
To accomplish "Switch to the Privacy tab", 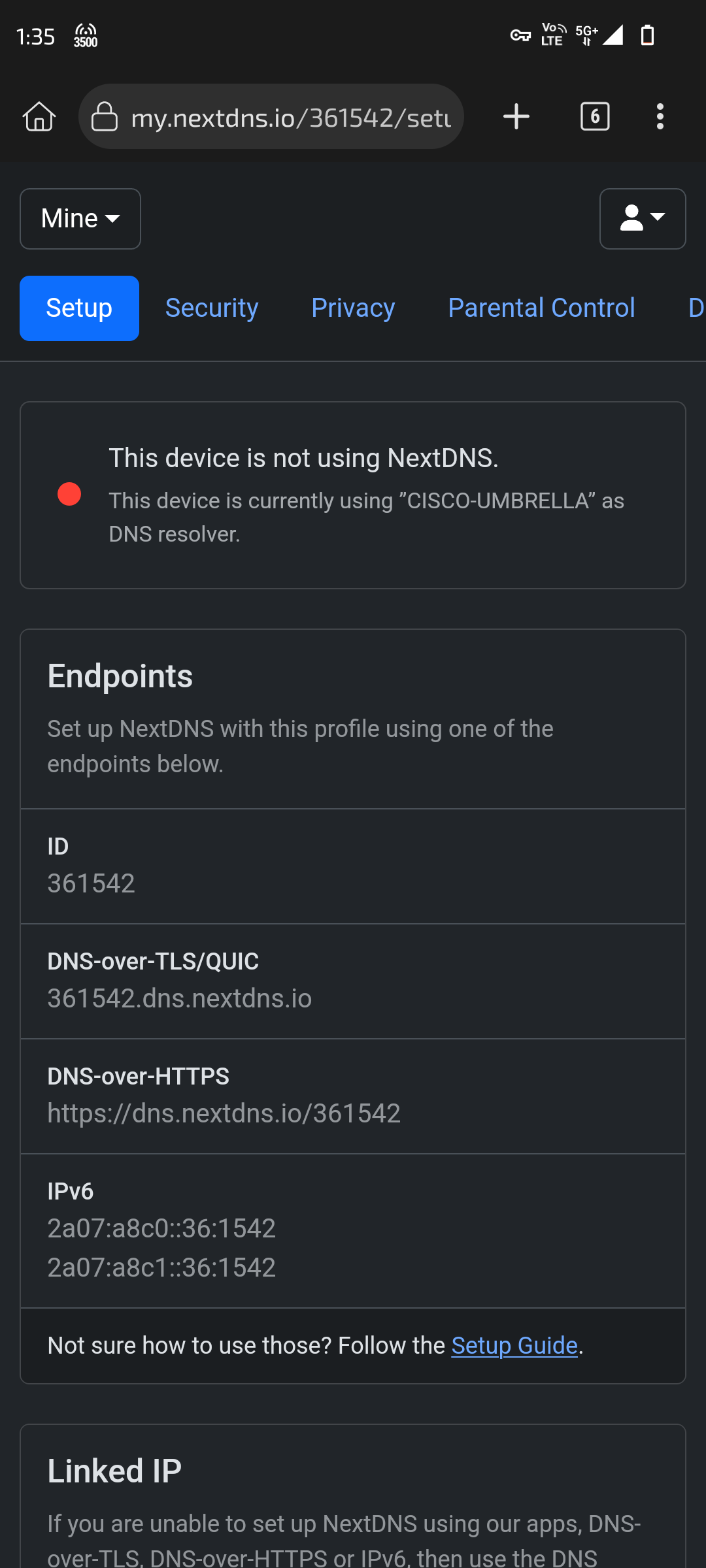I will [353, 308].
